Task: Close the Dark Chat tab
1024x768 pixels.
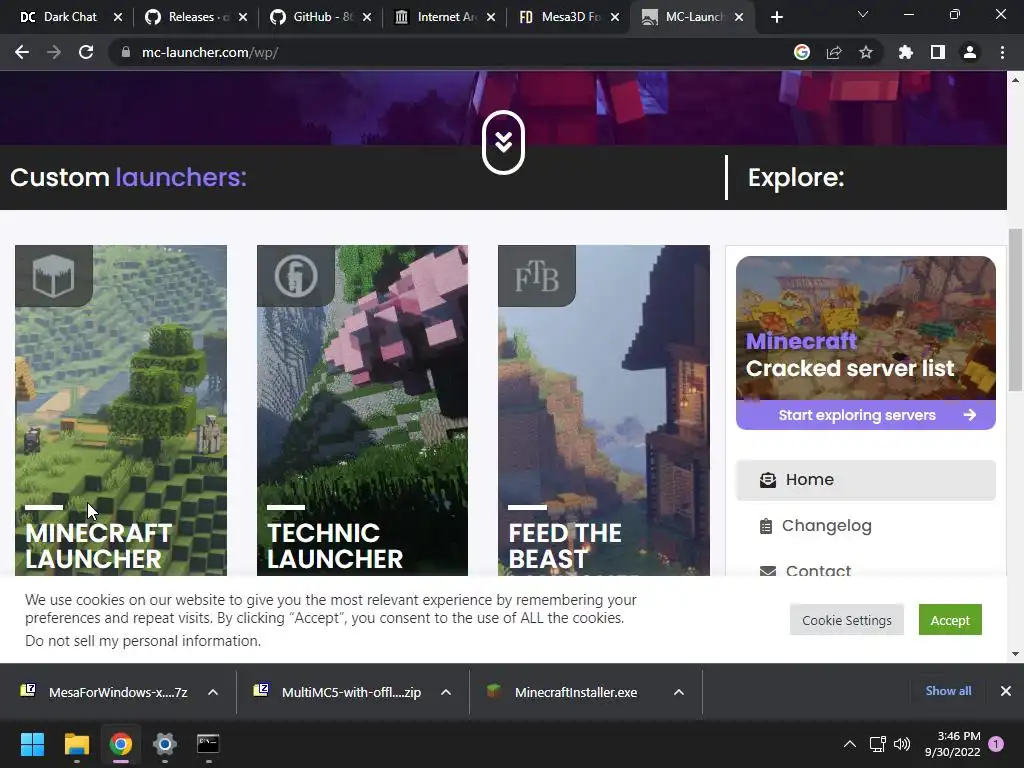Action: pos(118,17)
